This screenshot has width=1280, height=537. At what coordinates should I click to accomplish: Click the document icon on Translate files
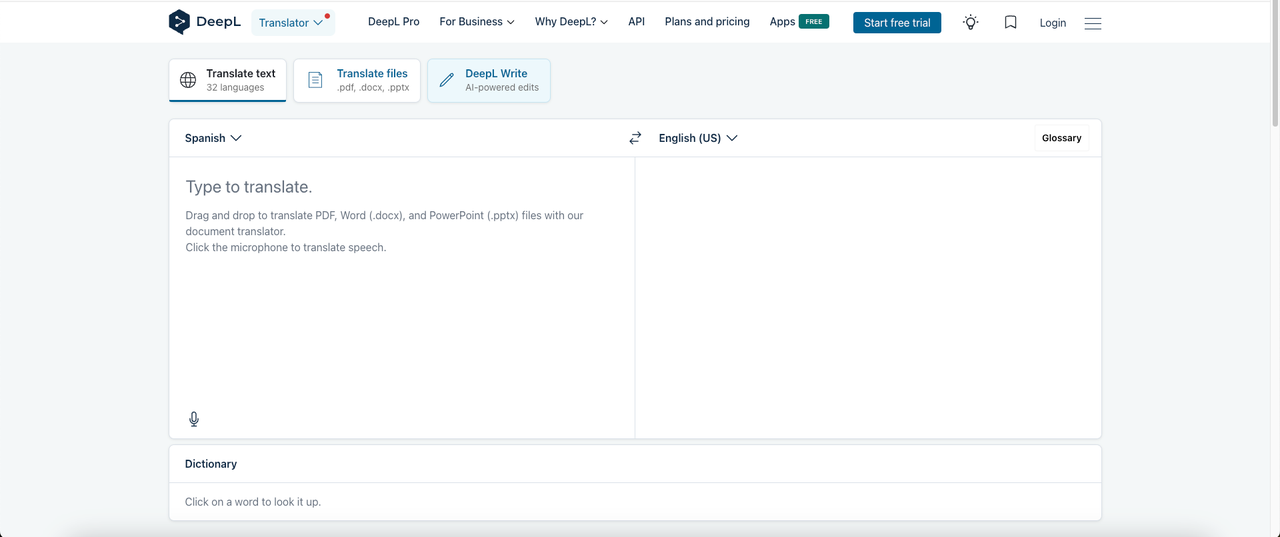315,80
